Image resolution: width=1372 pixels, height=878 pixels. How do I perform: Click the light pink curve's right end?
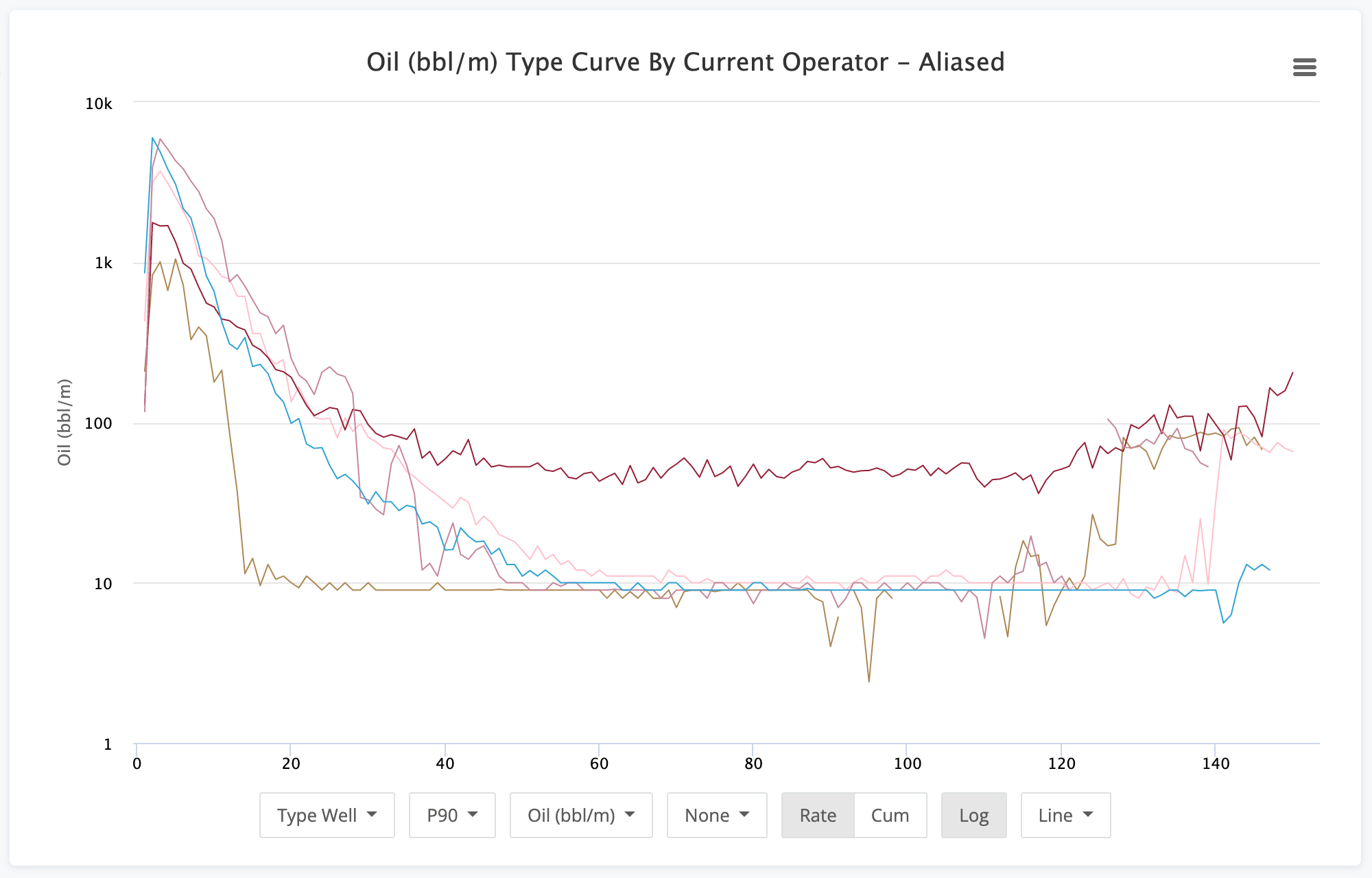click(x=1292, y=451)
